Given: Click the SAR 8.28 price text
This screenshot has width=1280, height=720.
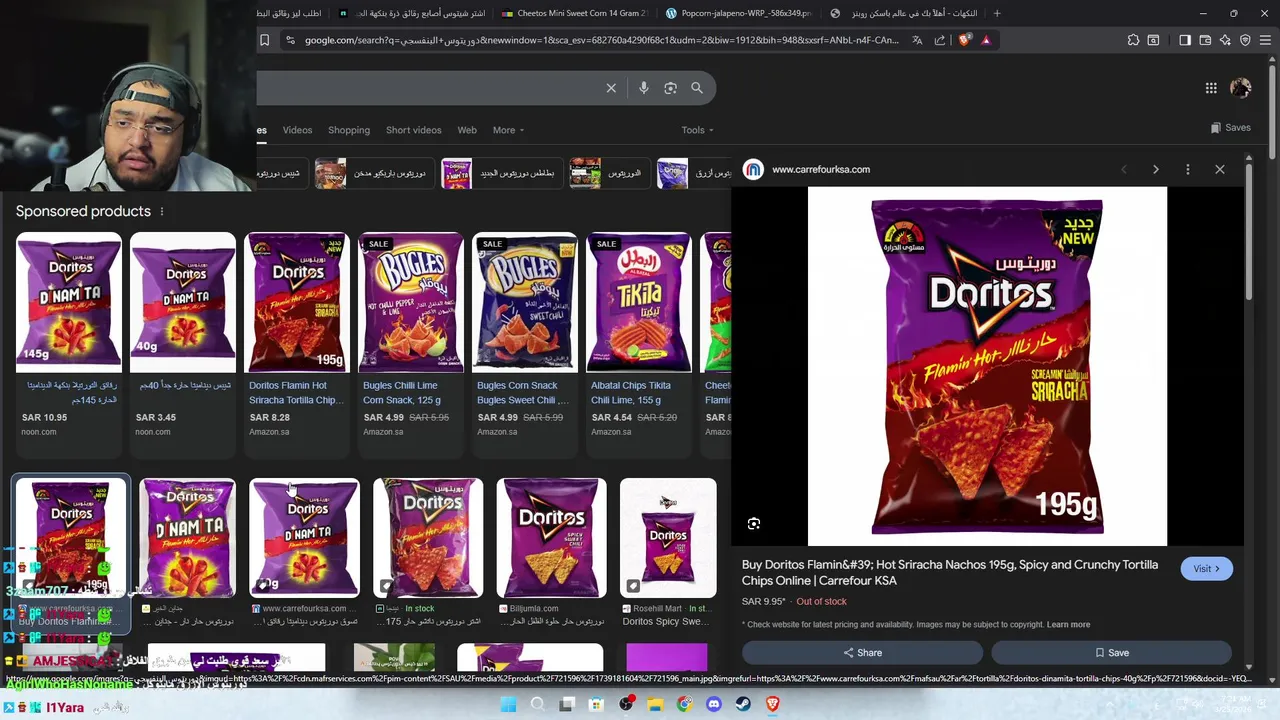Looking at the screenshot, I should point(269,418).
